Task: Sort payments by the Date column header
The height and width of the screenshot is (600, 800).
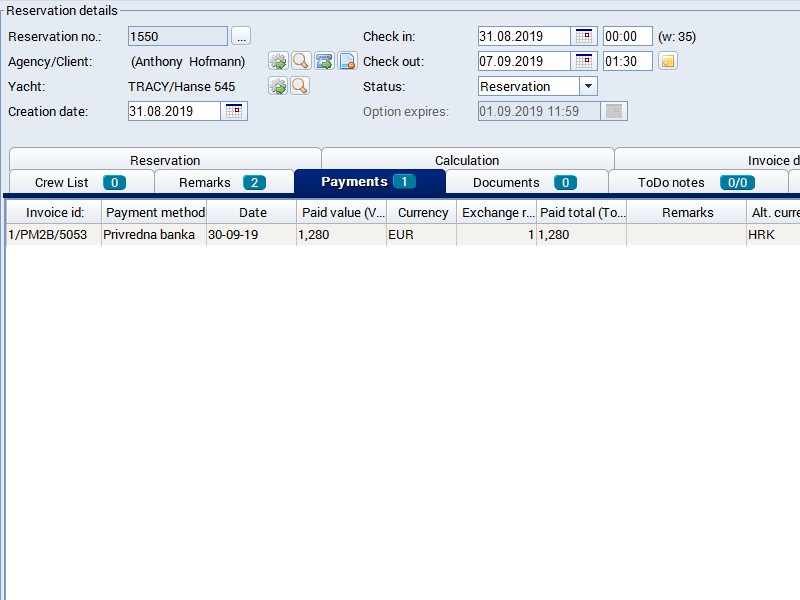Action: click(x=252, y=213)
